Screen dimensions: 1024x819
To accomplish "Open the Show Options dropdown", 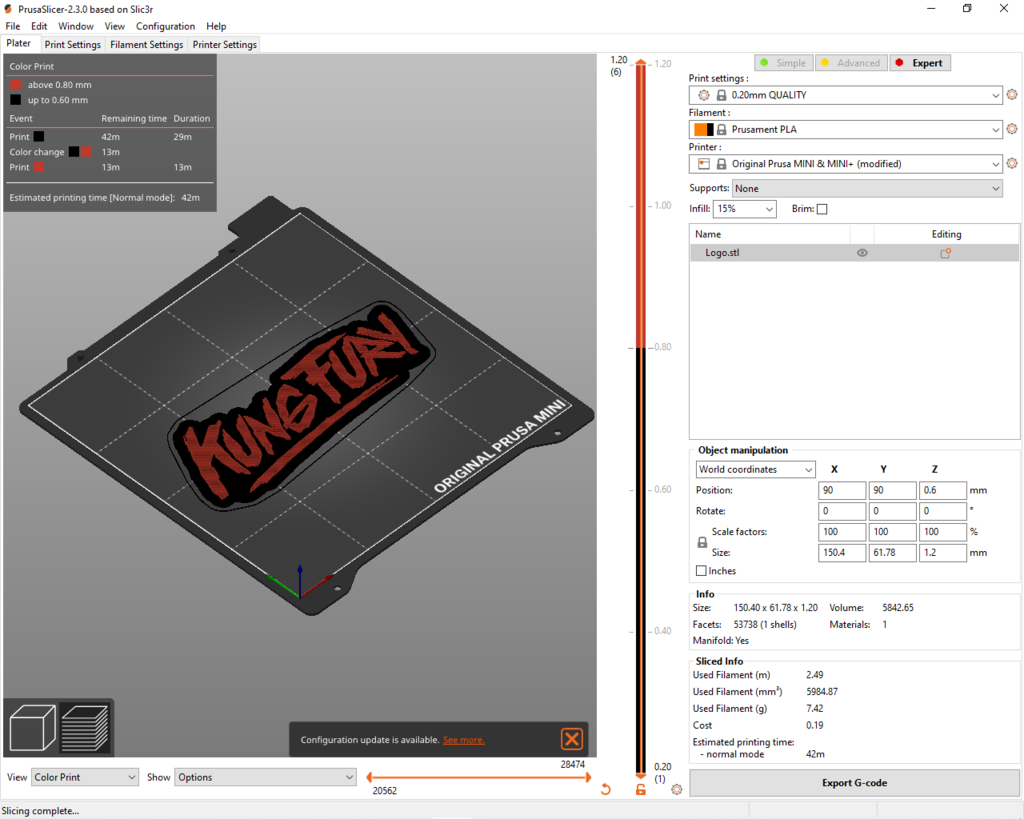I will [265, 777].
